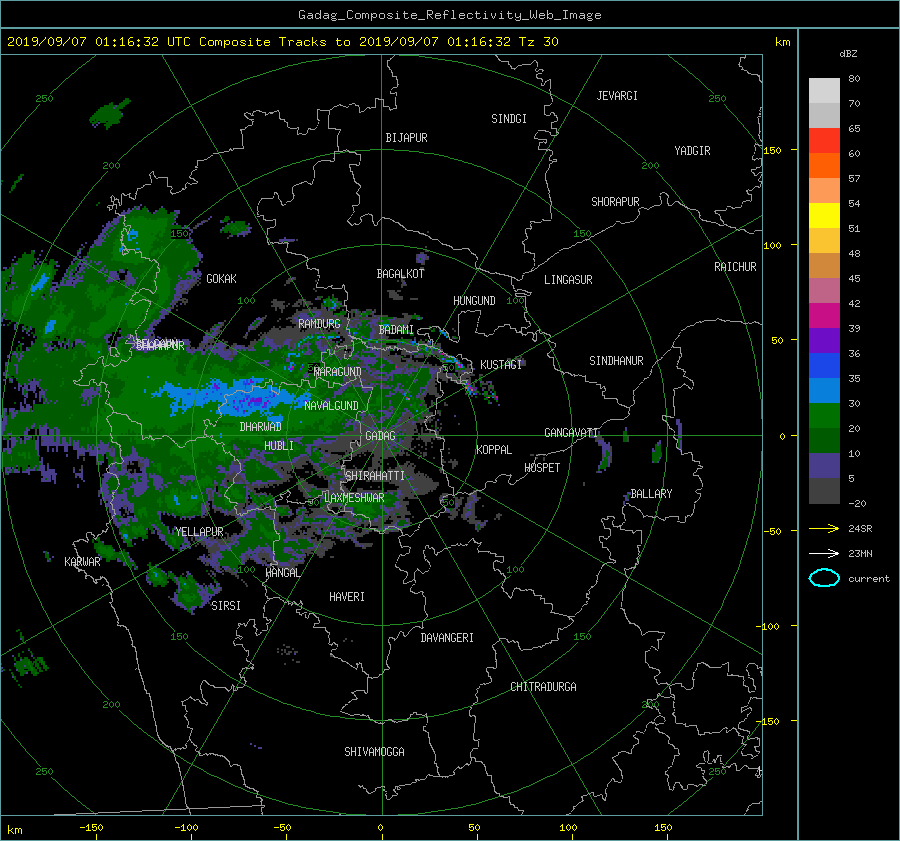Click the yellow 51 dBZ legend swatch

pyautogui.click(x=824, y=215)
